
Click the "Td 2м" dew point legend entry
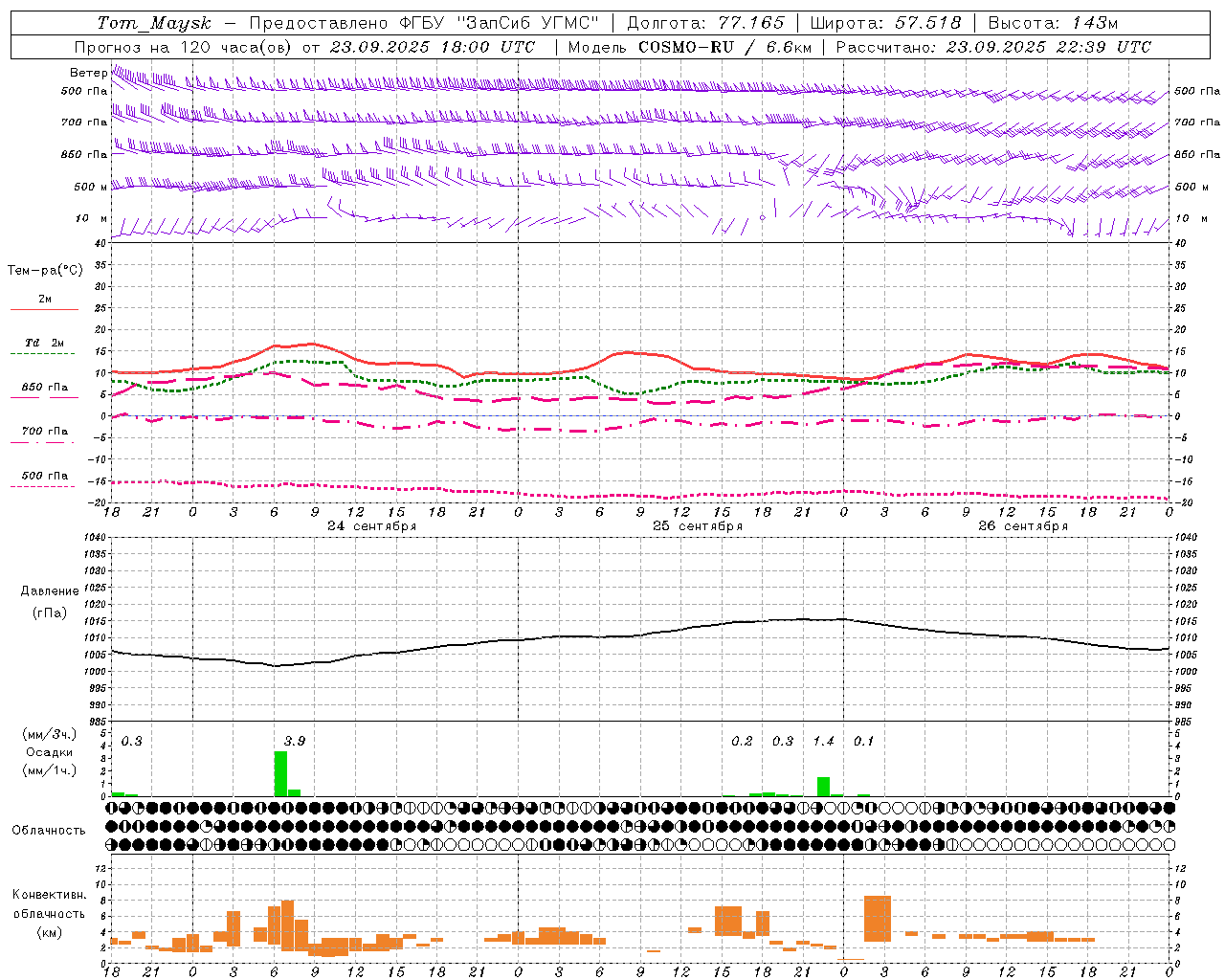[x=45, y=343]
